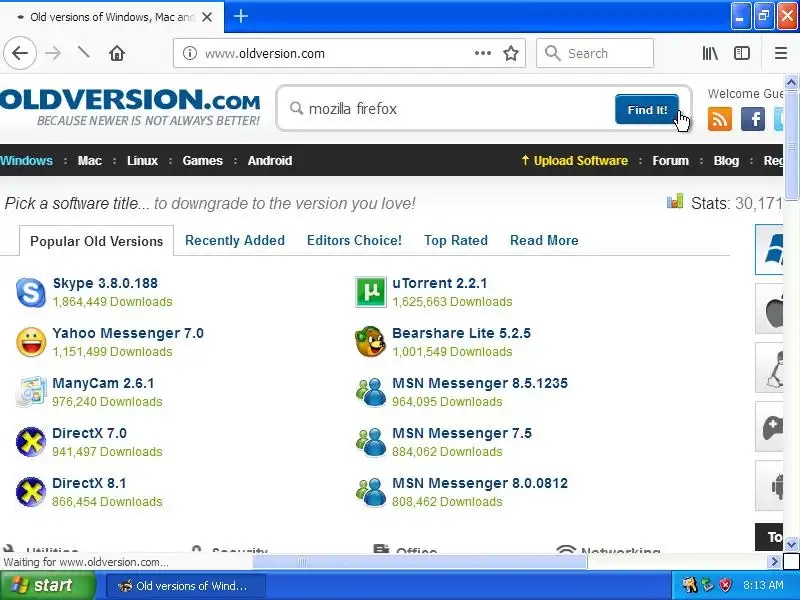Go back using the browser back arrow
This screenshot has height=600, width=800.
pos(20,53)
